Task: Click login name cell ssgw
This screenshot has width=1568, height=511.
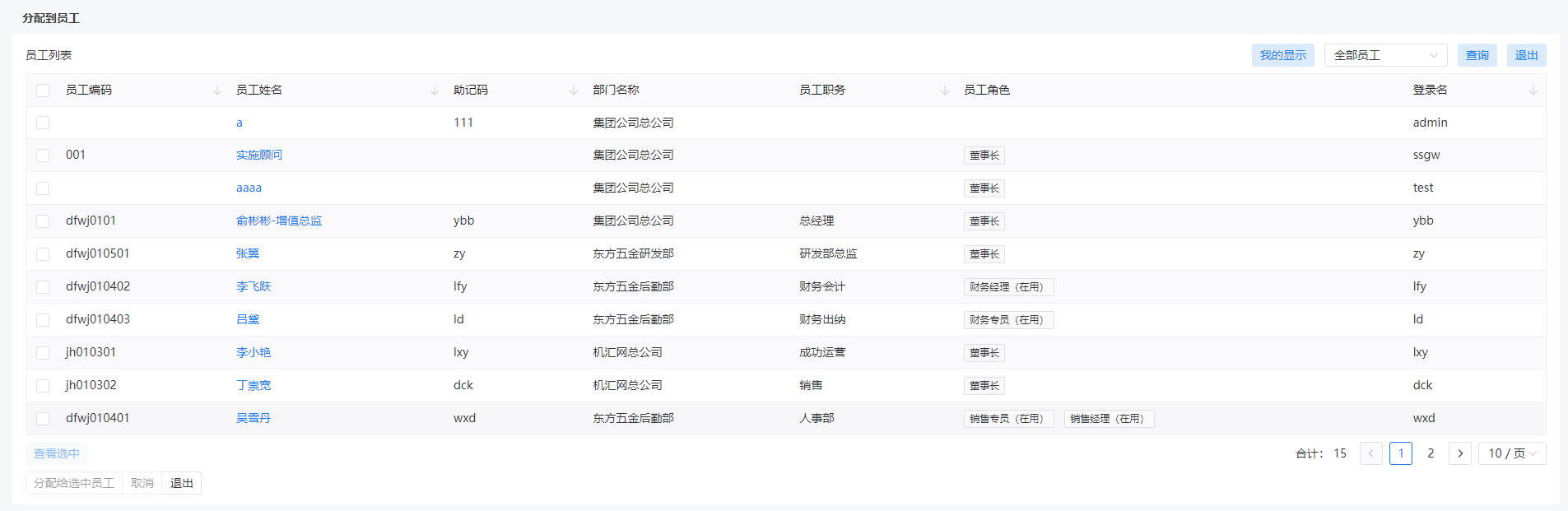Action: (x=1426, y=155)
